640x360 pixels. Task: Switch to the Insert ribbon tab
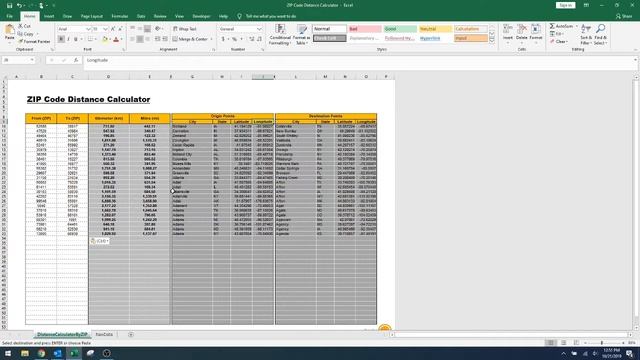pos(49,16)
